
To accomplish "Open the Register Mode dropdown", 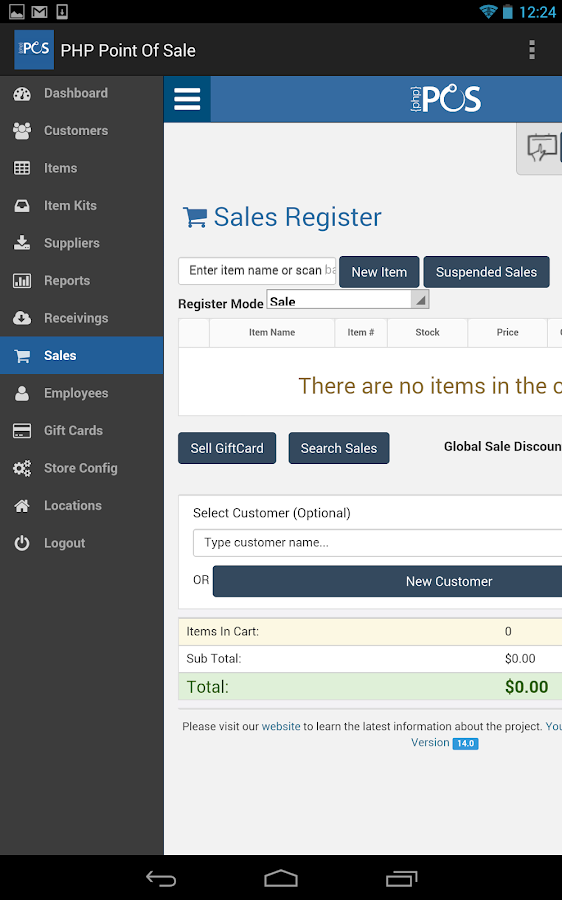I will (347, 300).
